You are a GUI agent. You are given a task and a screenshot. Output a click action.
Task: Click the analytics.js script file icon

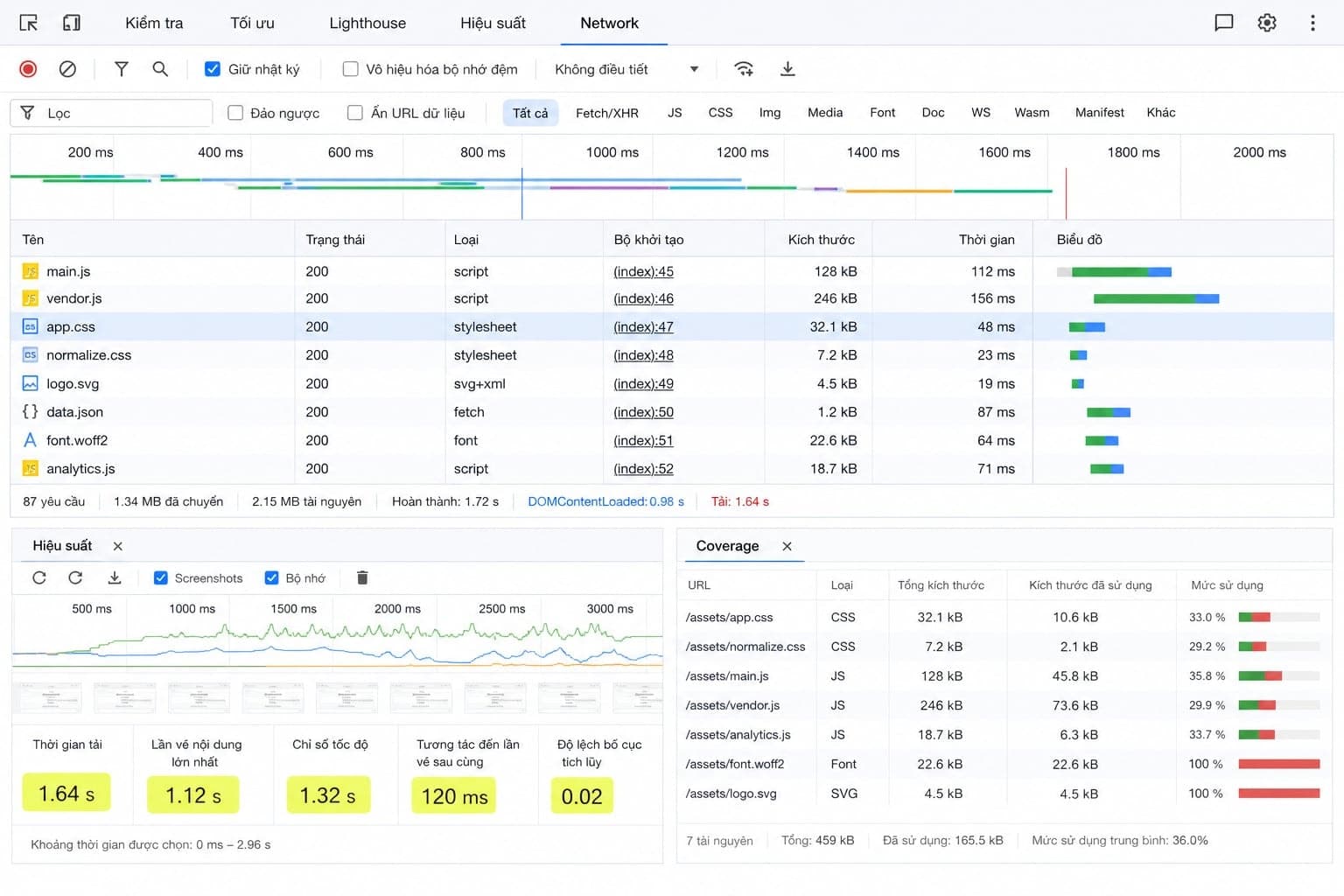point(30,468)
